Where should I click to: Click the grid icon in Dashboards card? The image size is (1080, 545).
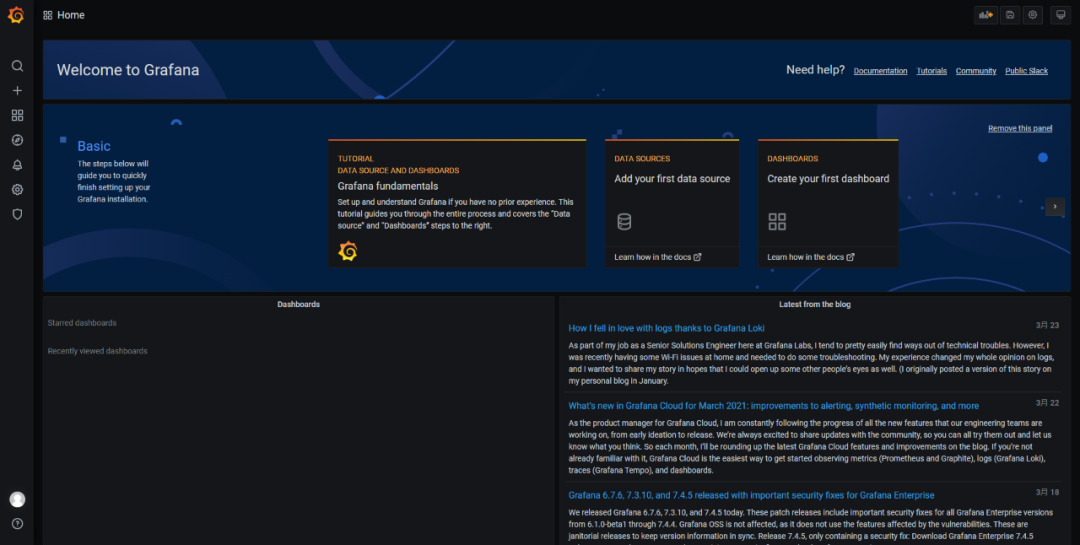coord(777,221)
